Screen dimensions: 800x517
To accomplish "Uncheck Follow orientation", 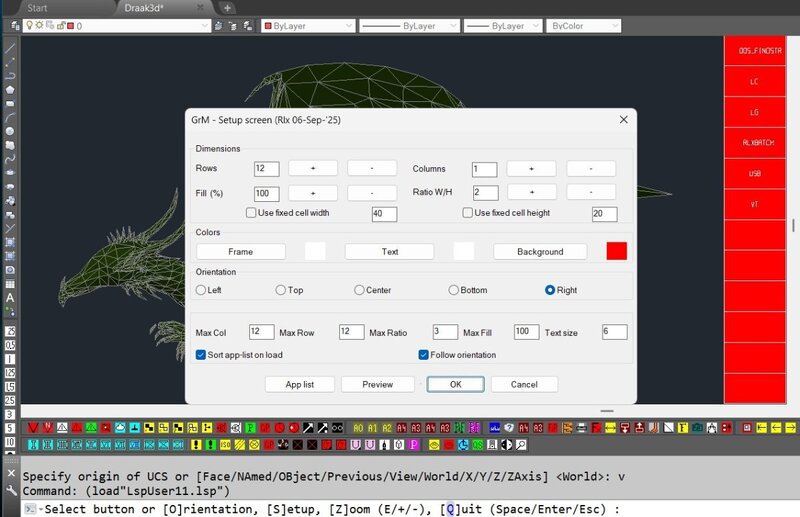I will (x=423, y=355).
